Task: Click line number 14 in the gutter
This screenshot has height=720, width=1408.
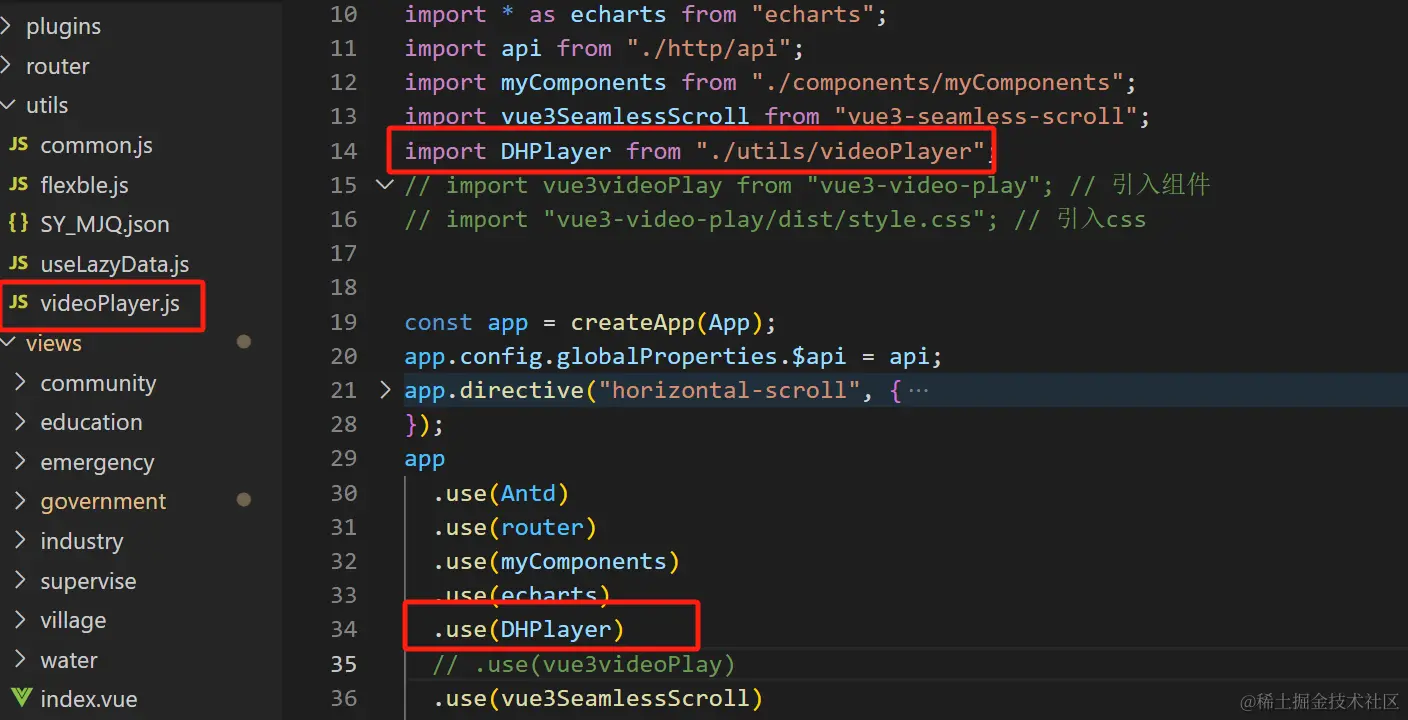Action: click(343, 151)
